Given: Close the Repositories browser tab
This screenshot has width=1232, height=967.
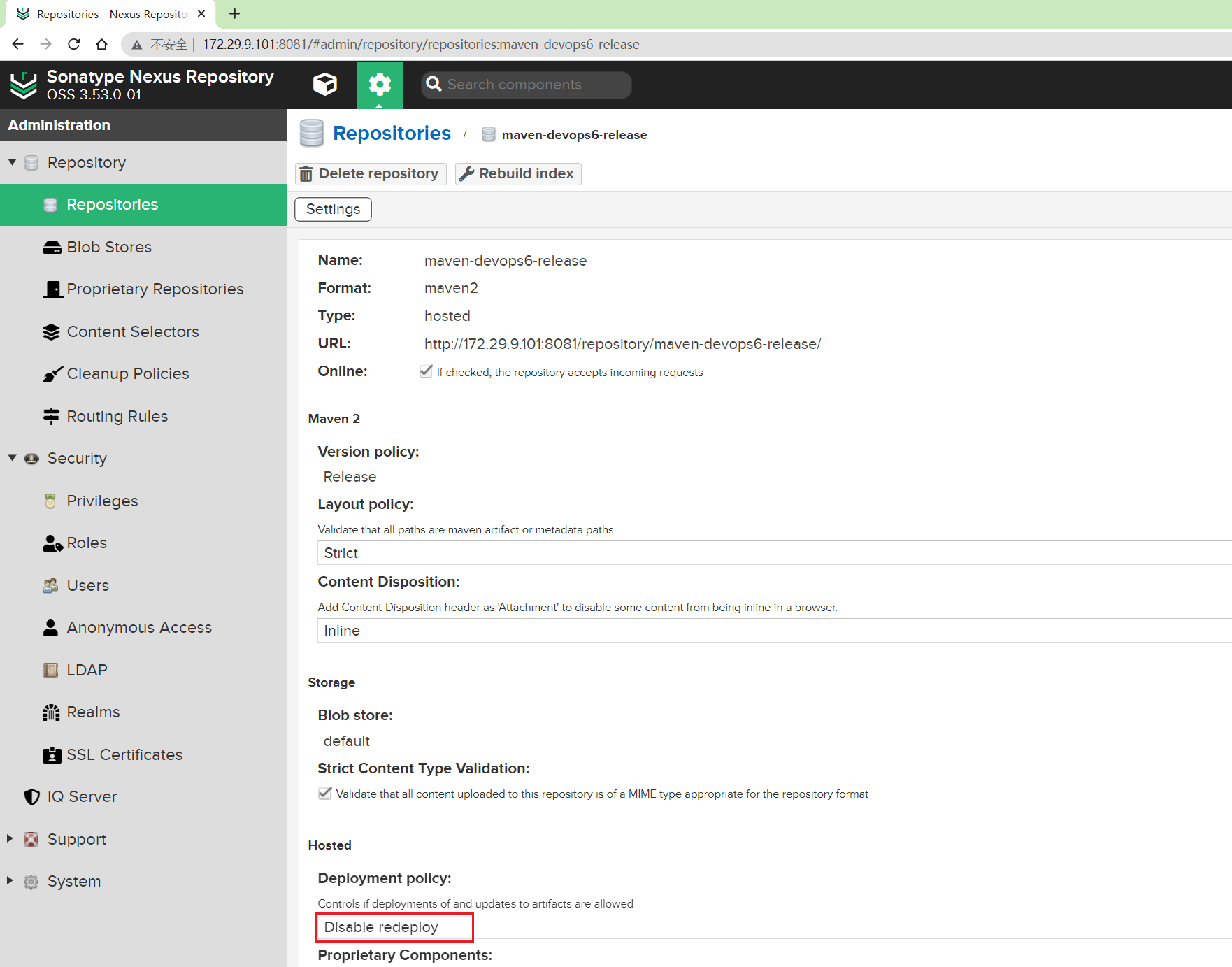Looking at the screenshot, I should [x=201, y=14].
